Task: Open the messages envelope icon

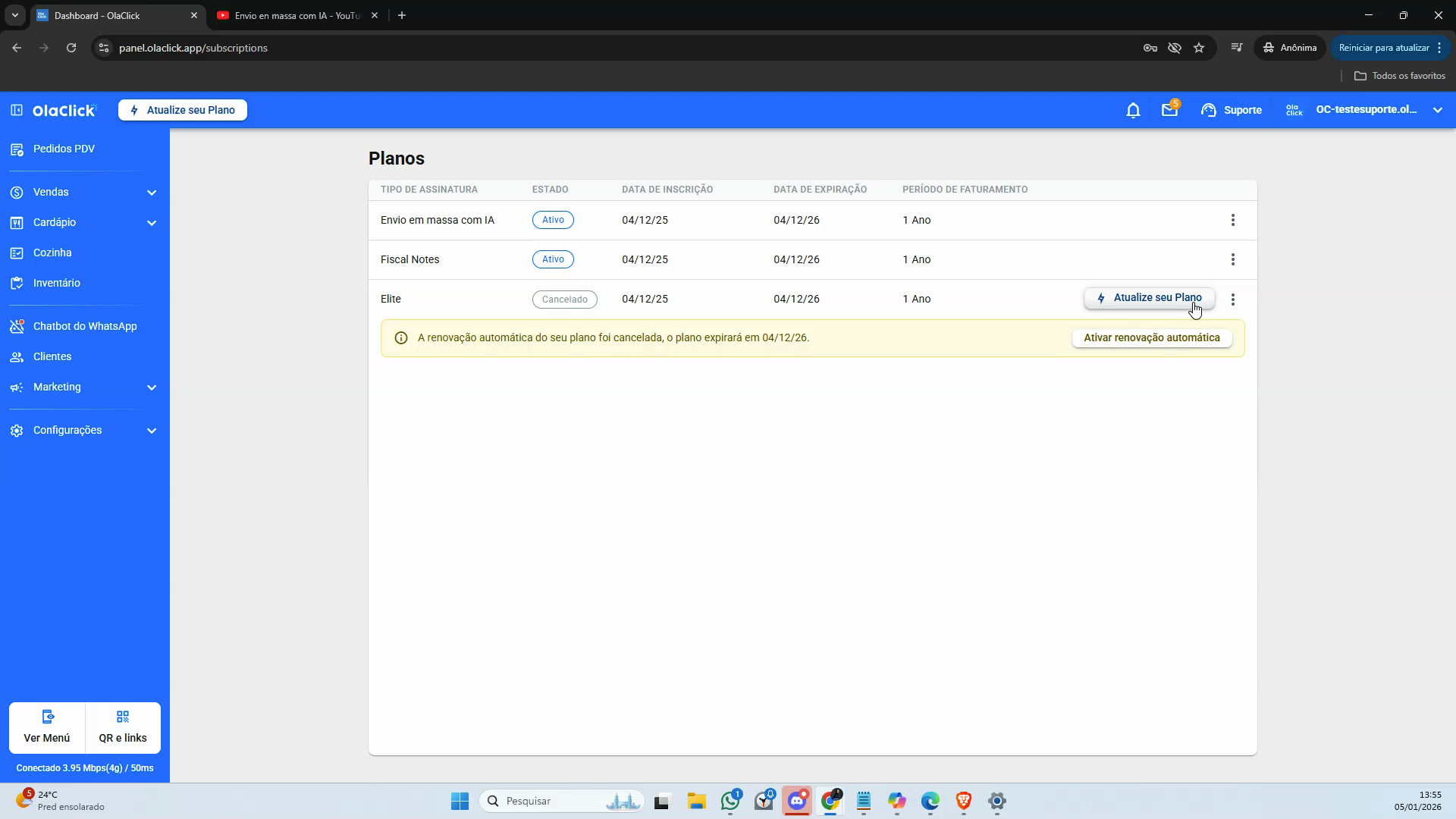Action: pos(1169,111)
